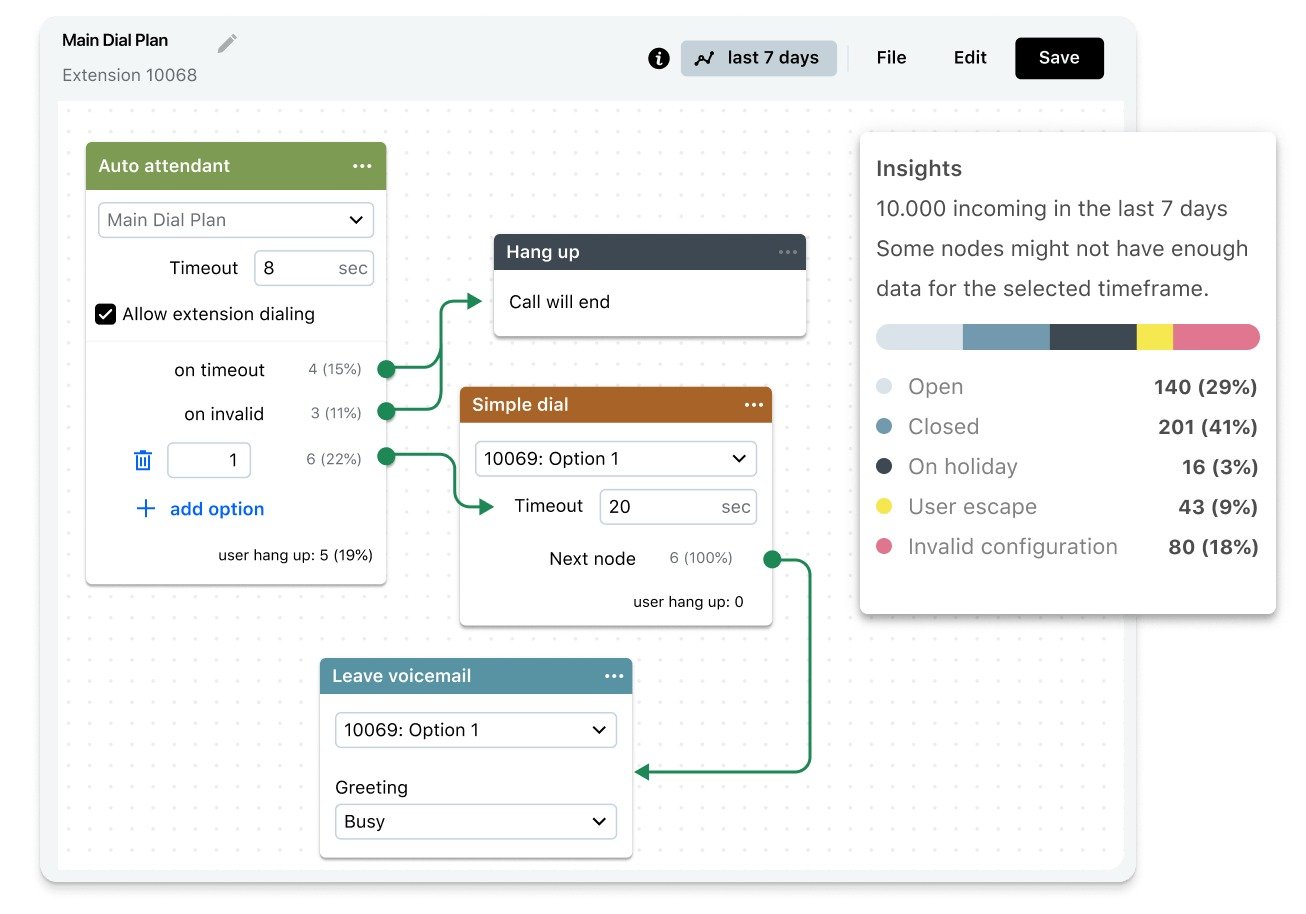Open the Leave voicemail node's ellipsis menu
The width and height of the screenshot is (1306, 914).
614,676
